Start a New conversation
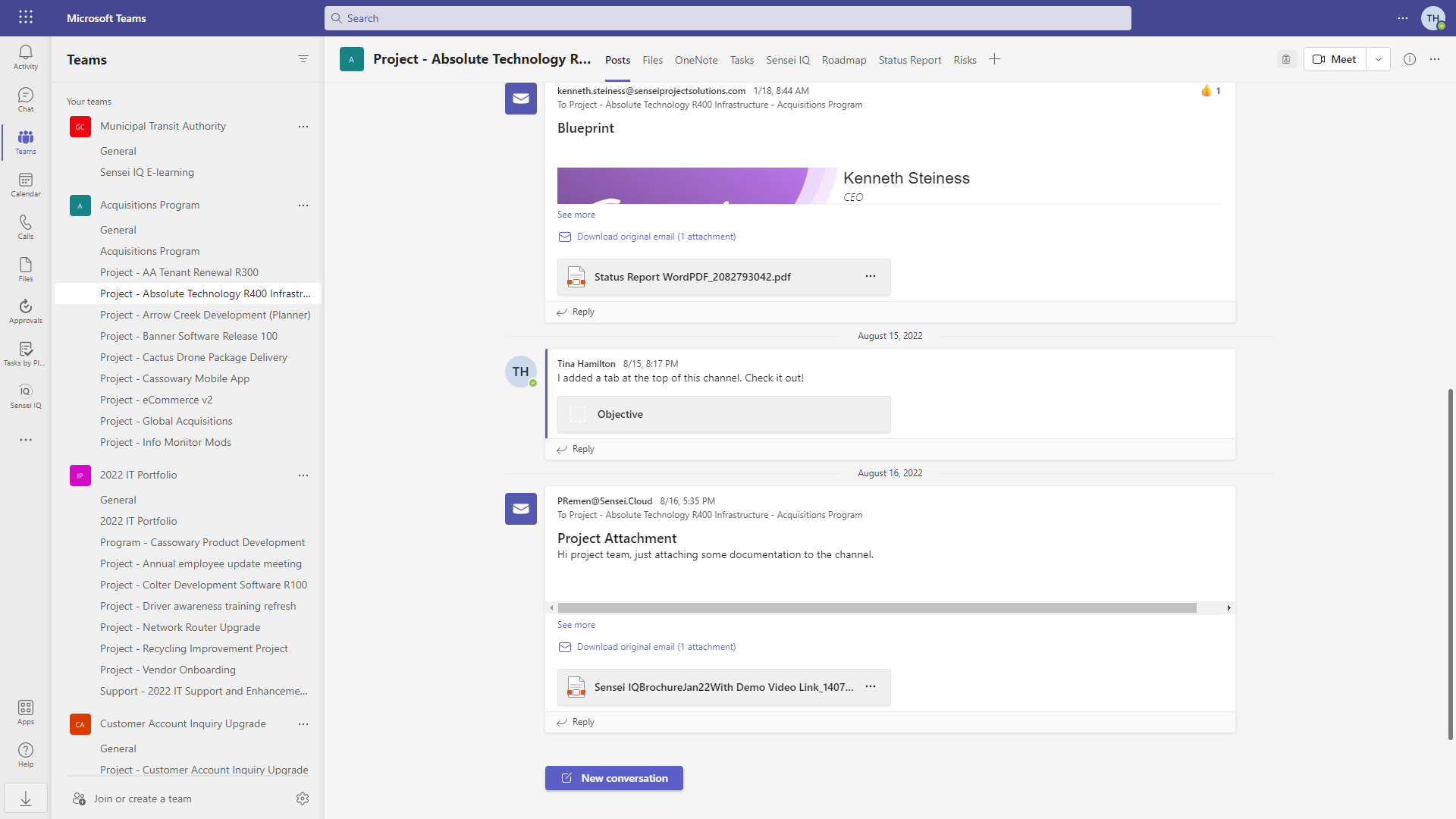Screen dimensions: 1456x819 pos(614,778)
